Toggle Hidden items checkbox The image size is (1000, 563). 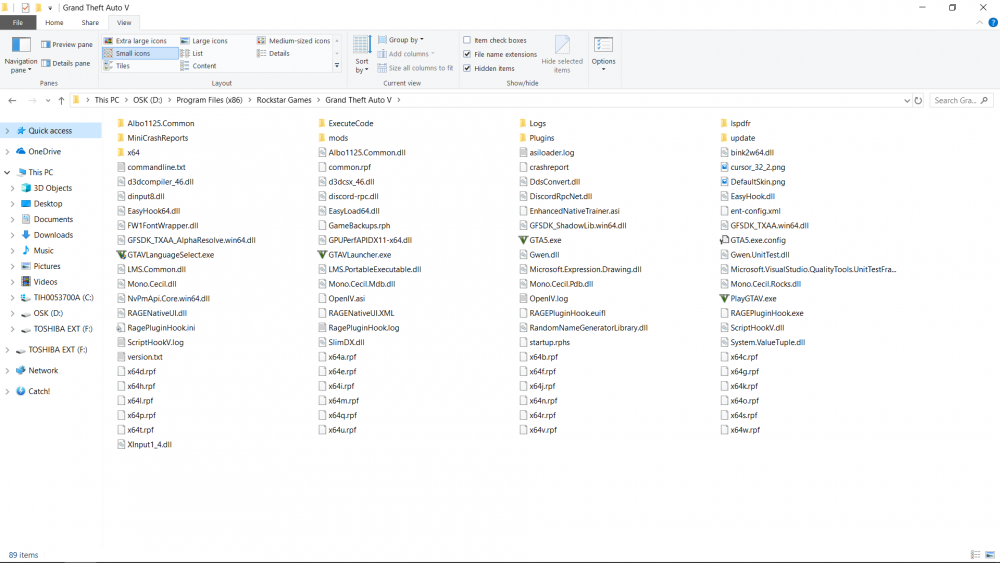467,68
